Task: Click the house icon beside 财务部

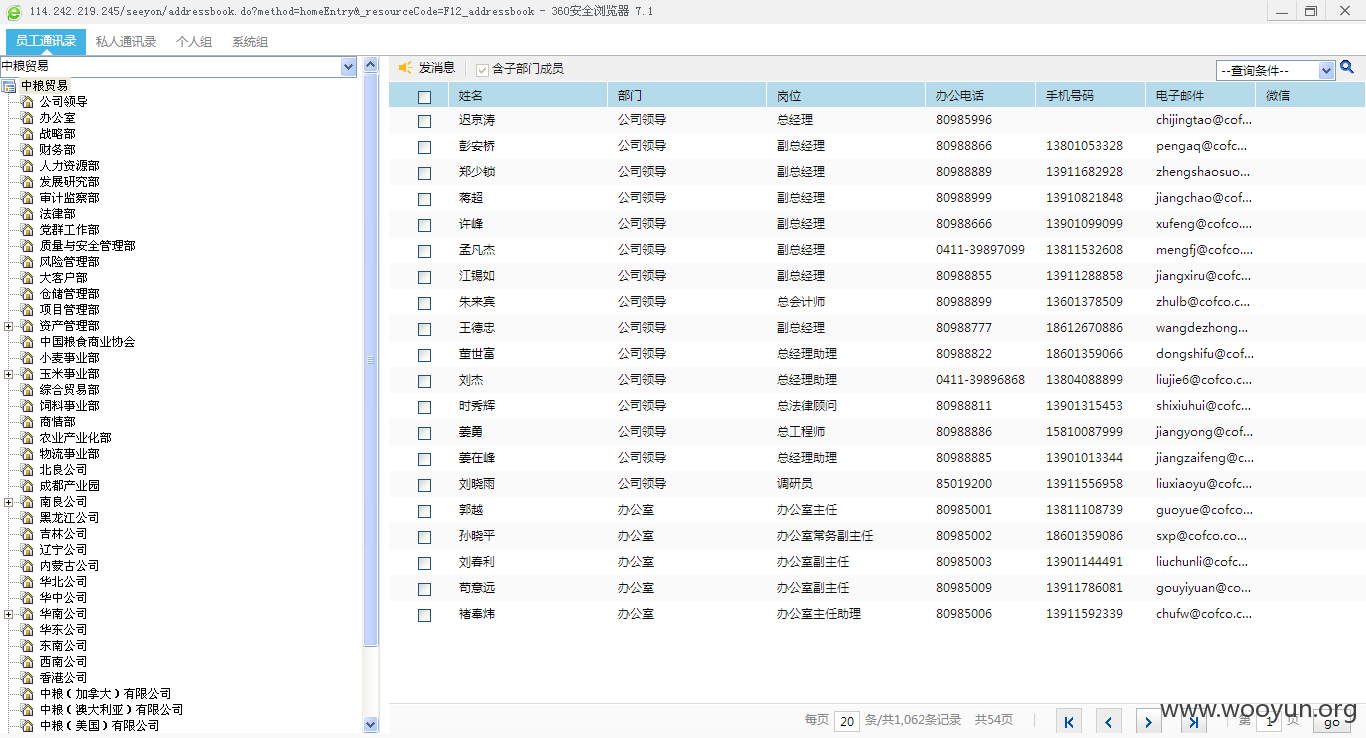Action: click(x=27, y=150)
